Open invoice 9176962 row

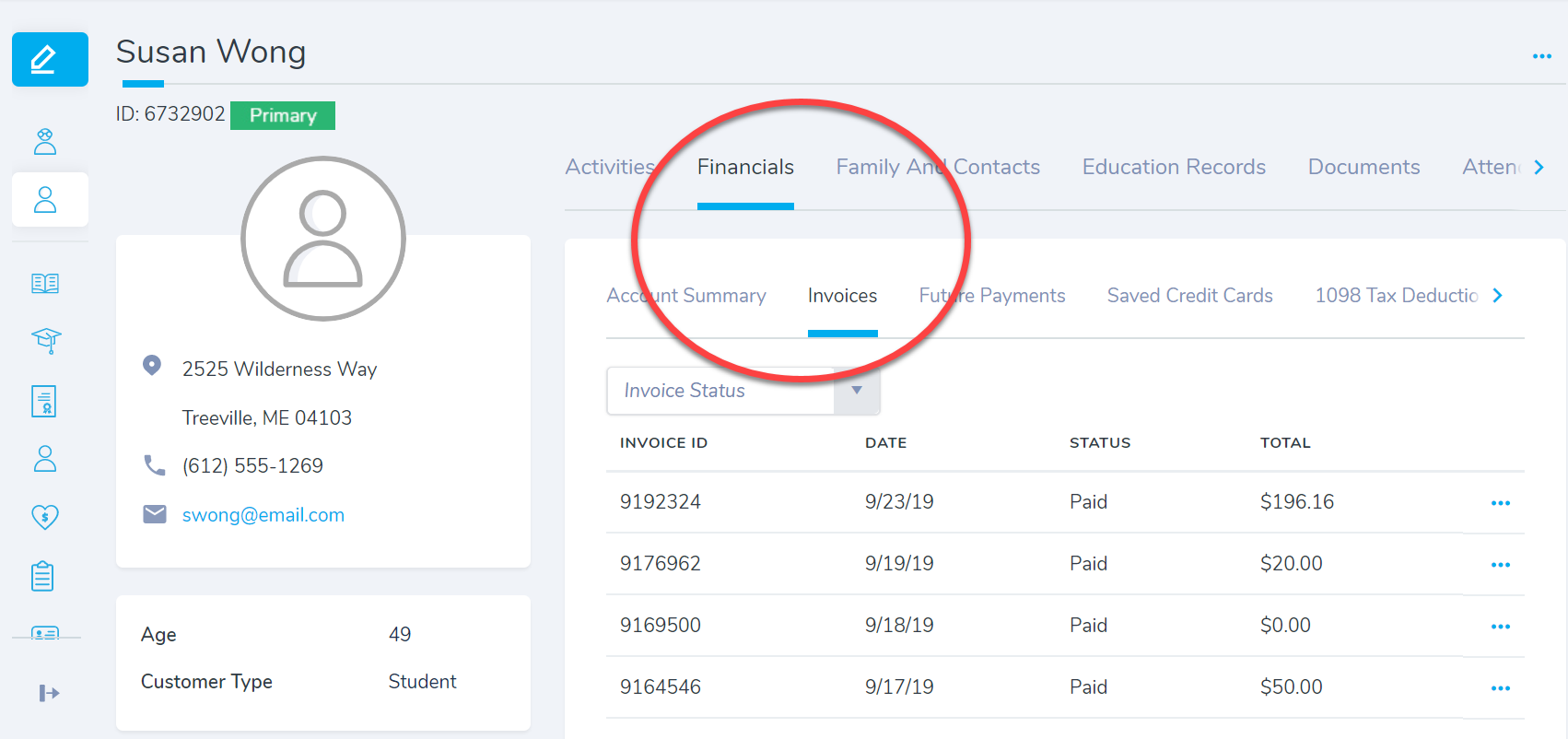coord(660,564)
